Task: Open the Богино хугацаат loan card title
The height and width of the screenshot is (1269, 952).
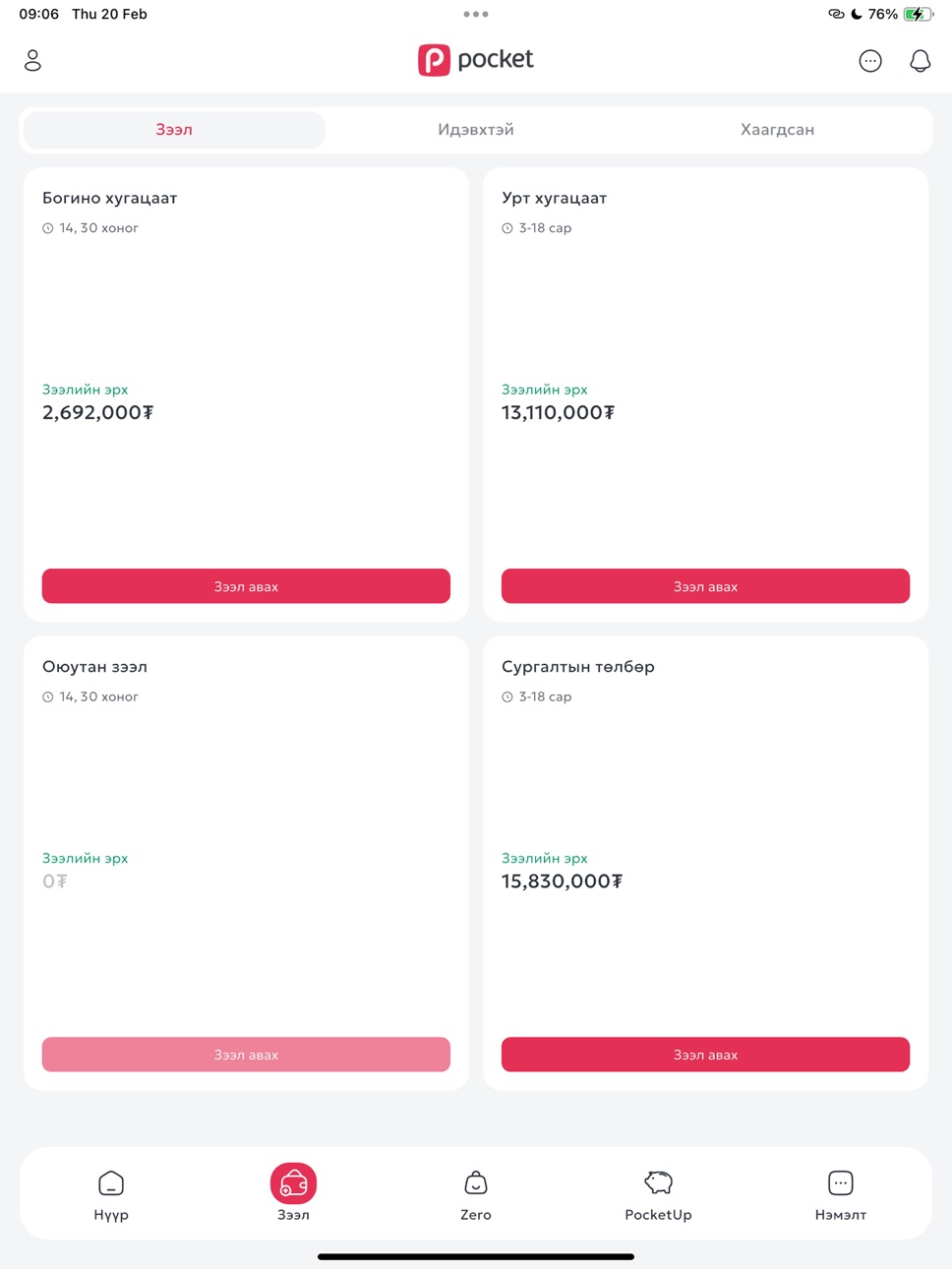Action: 109,198
